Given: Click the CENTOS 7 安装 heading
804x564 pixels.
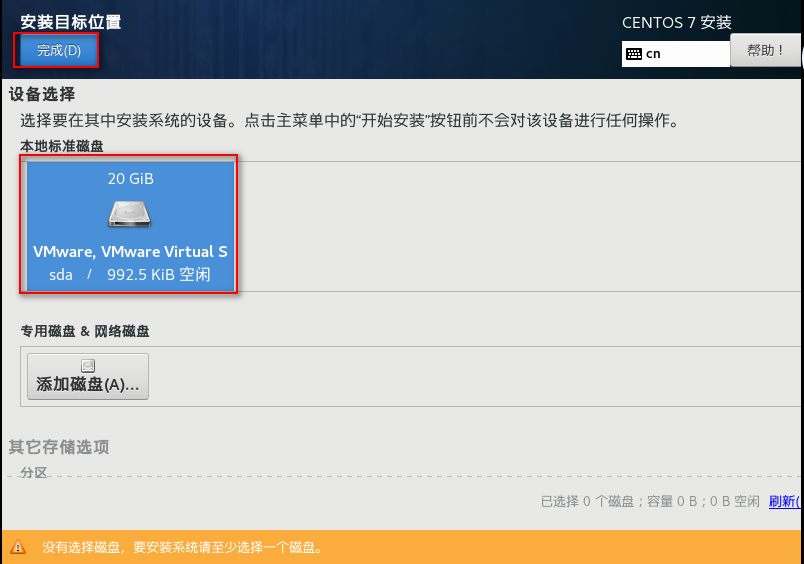Looking at the screenshot, I should coord(676,23).
